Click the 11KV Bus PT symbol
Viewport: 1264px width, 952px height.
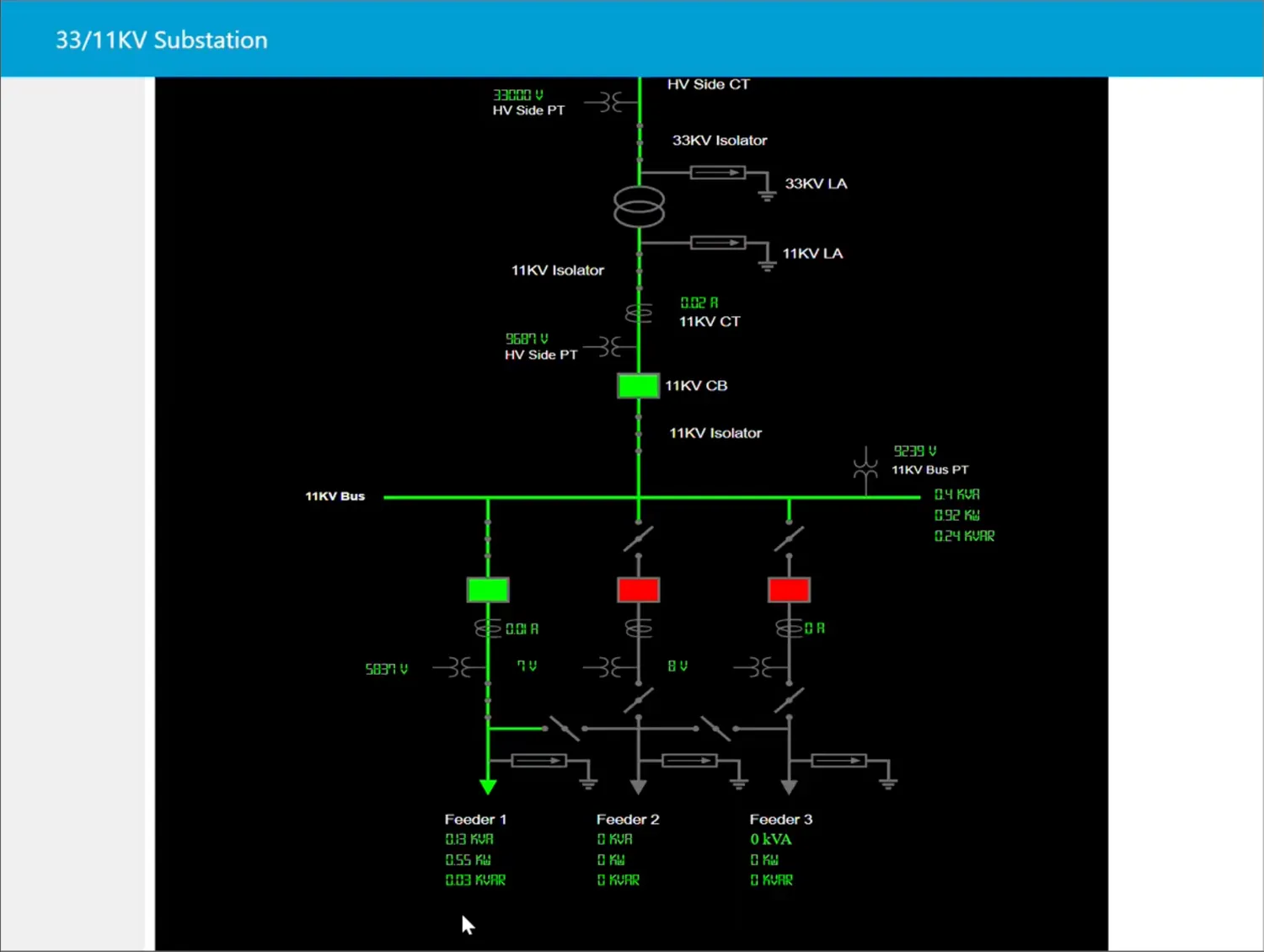click(865, 471)
